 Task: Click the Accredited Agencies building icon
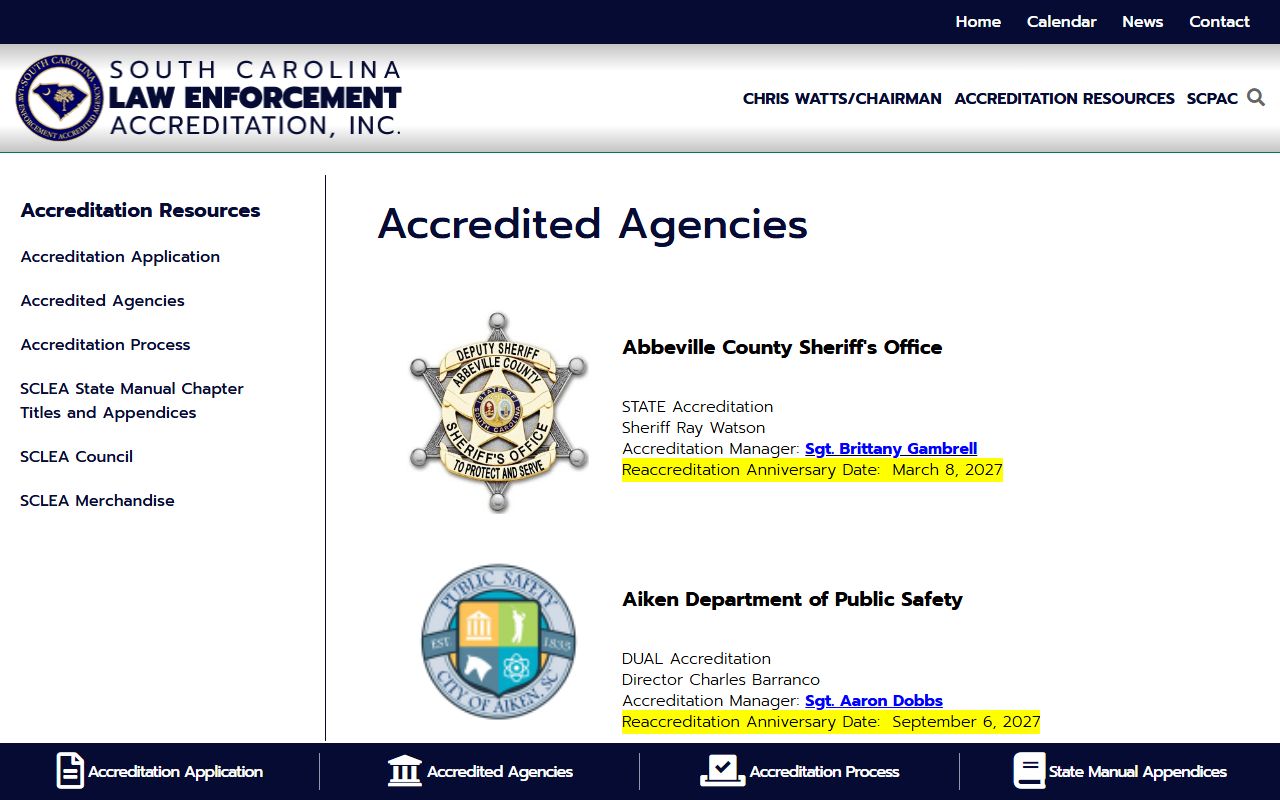pyautogui.click(x=405, y=771)
